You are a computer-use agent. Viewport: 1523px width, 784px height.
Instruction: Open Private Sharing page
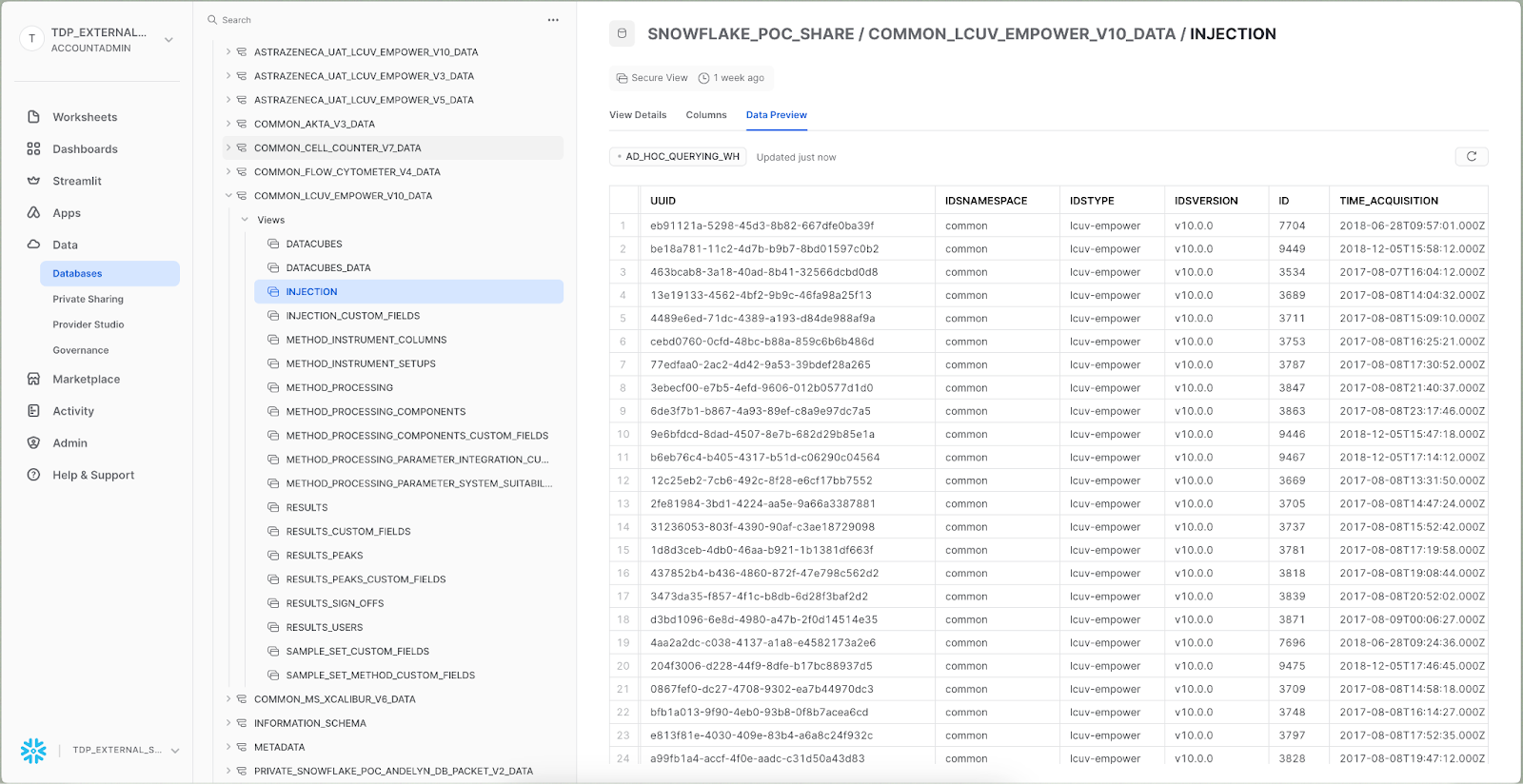(88, 299)
